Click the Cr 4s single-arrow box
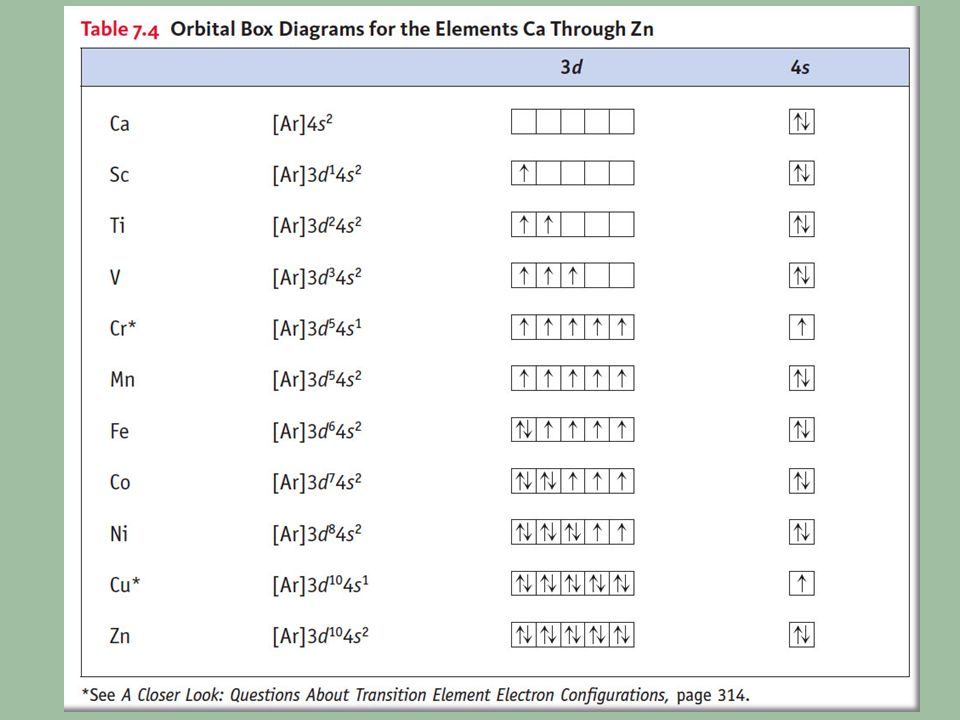Viewport: 960px width, 720px height. click(x=801, y=327)
